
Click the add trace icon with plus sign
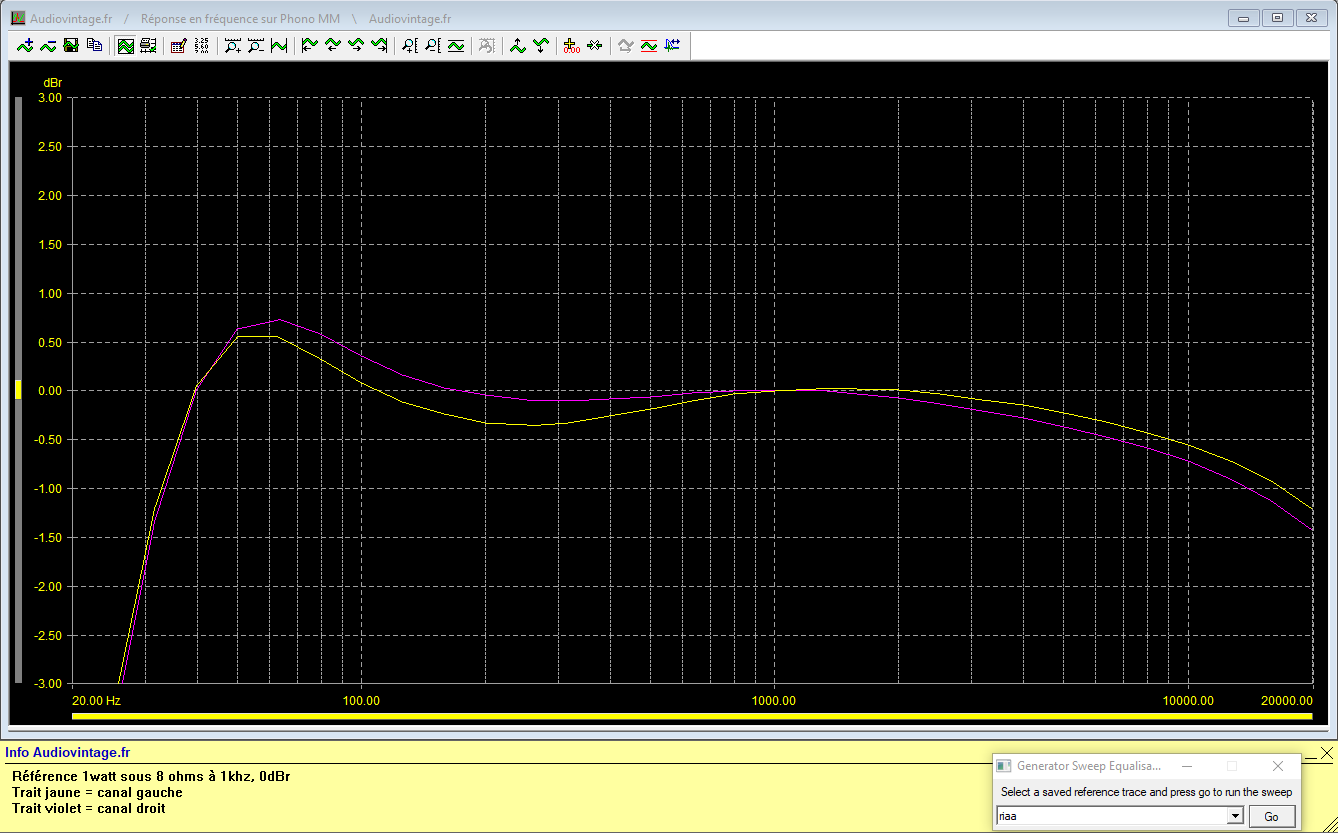coord(25,45)
